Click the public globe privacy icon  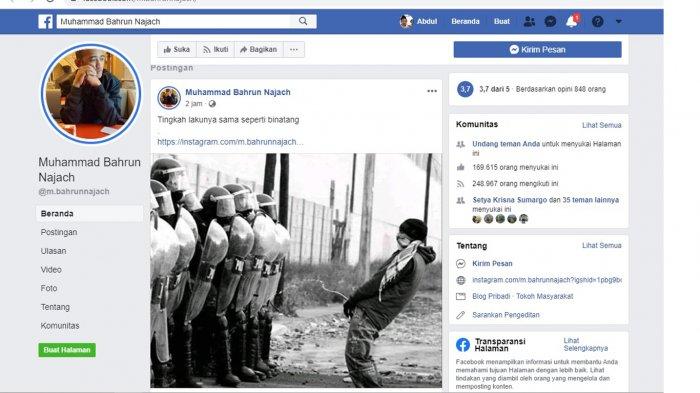tap(212, 104)
